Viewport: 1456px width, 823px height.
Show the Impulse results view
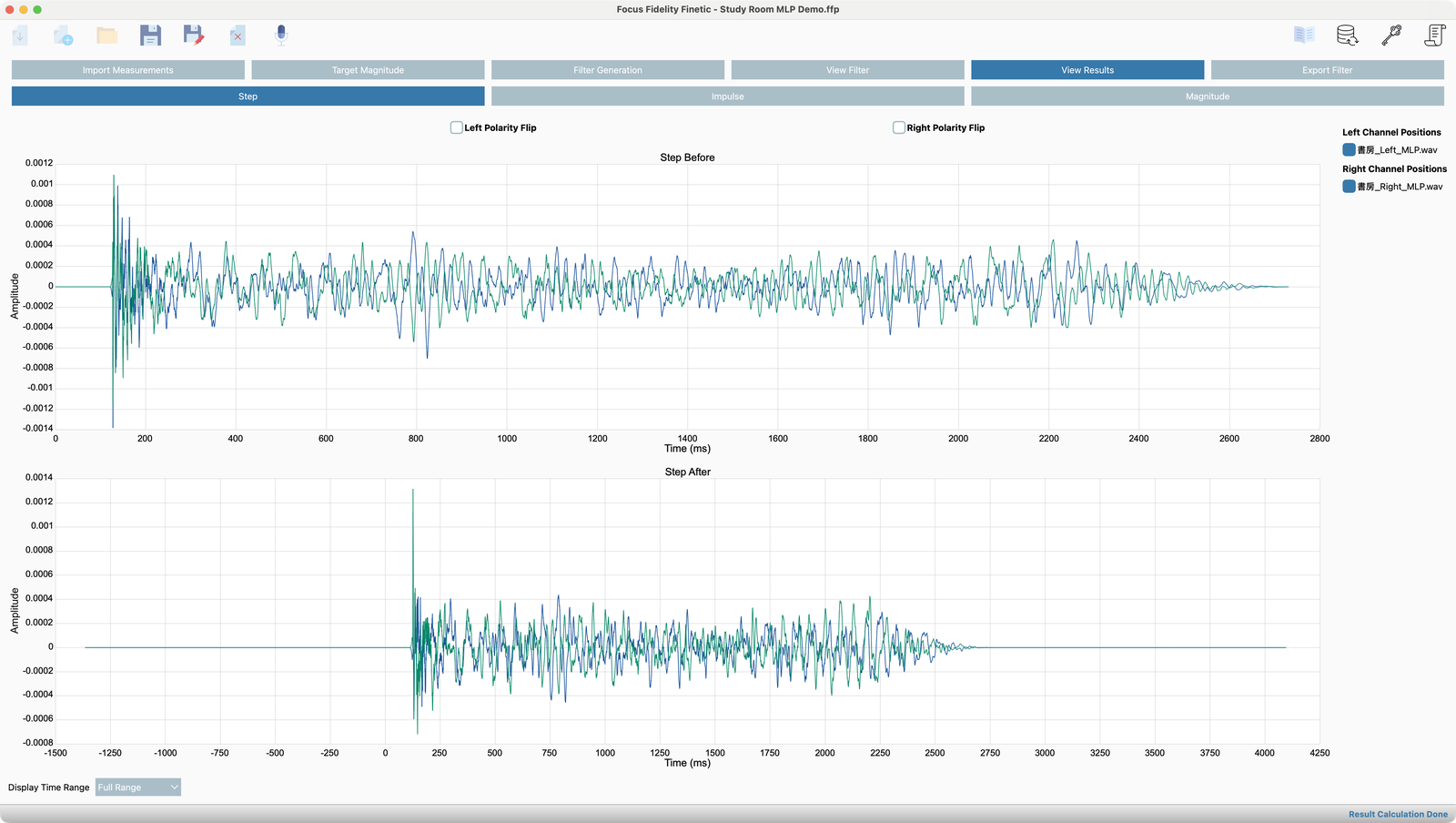[728, 97]
